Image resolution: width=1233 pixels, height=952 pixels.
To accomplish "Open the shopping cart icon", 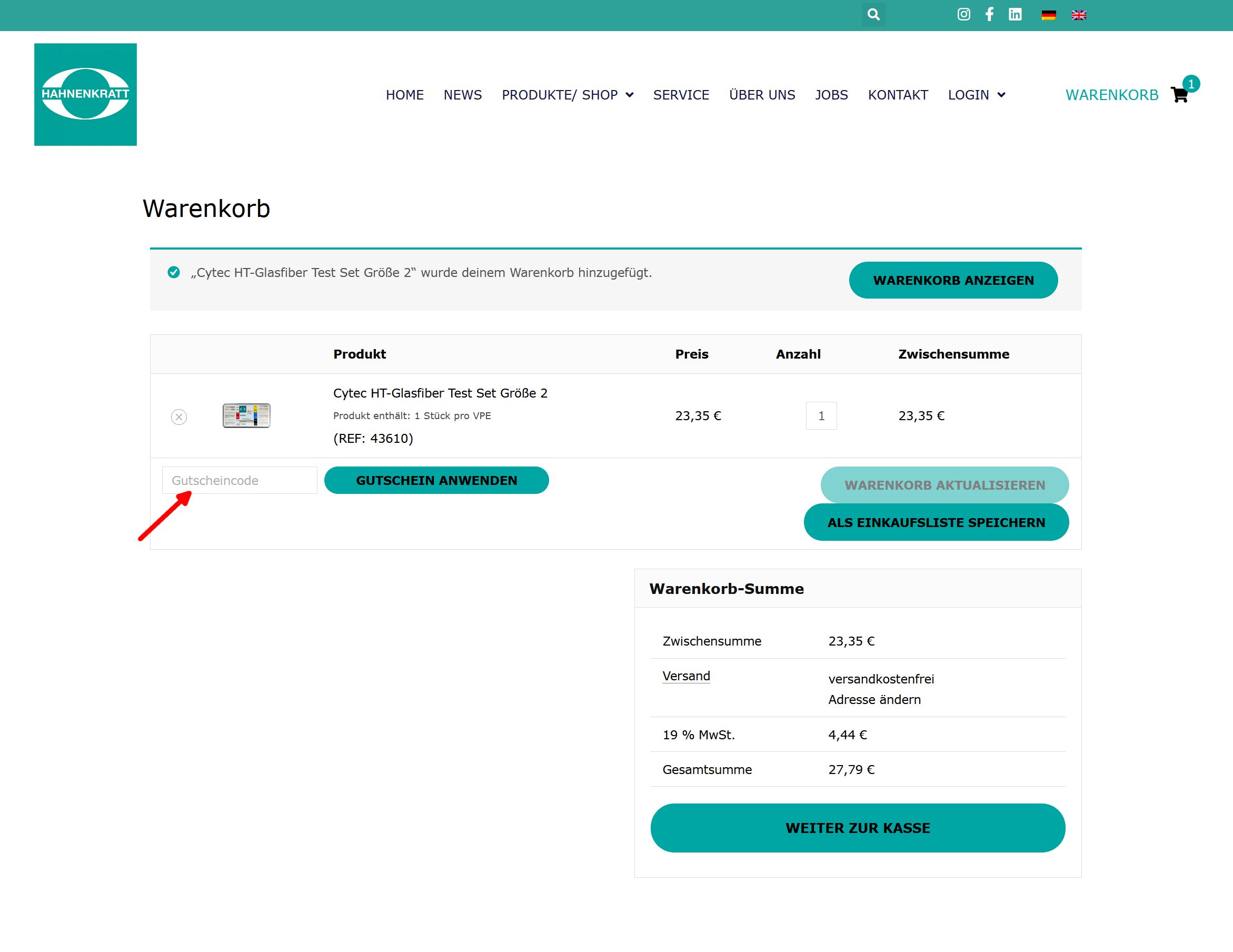I will (x=1179, y=95).
